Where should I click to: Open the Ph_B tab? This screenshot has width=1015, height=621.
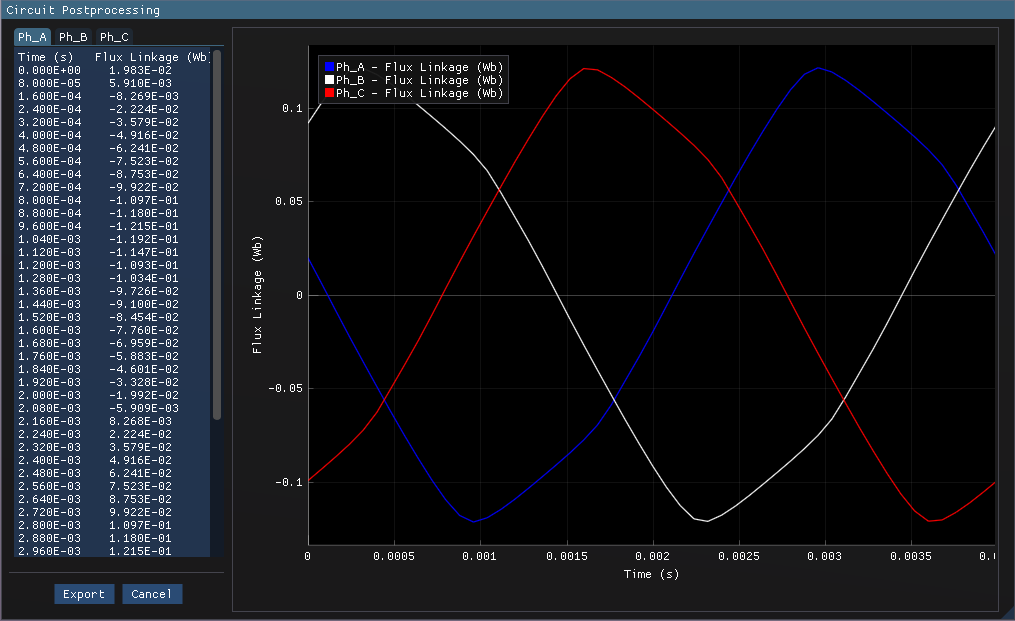72,35
